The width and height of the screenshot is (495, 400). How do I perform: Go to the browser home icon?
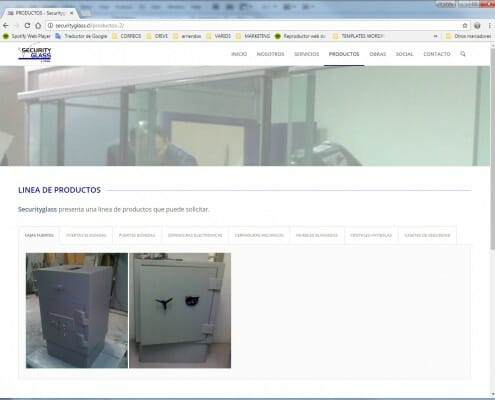coord(38,26)
